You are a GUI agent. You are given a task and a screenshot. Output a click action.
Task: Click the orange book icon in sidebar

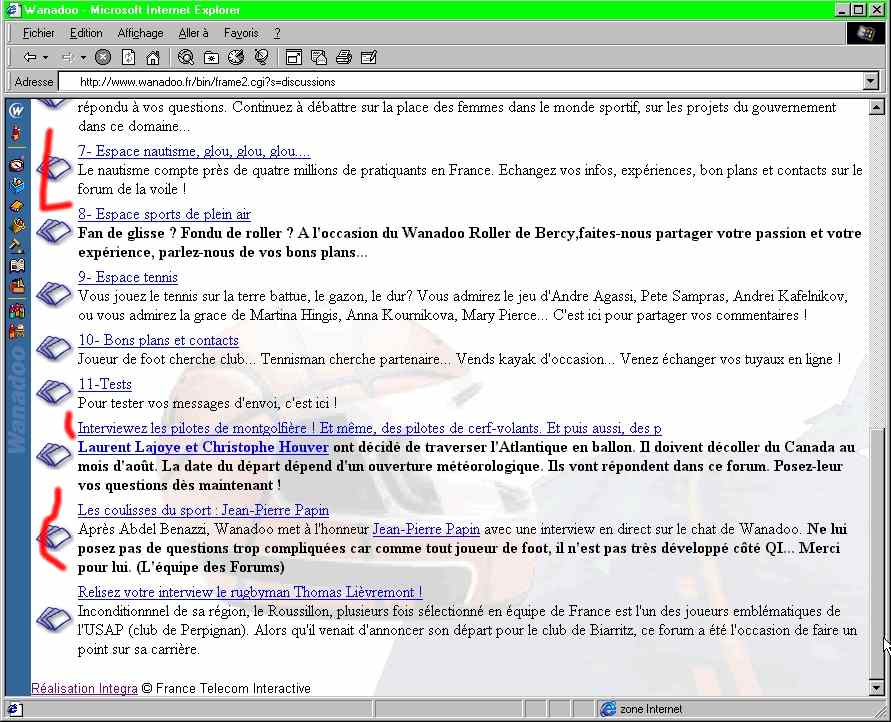17,205
